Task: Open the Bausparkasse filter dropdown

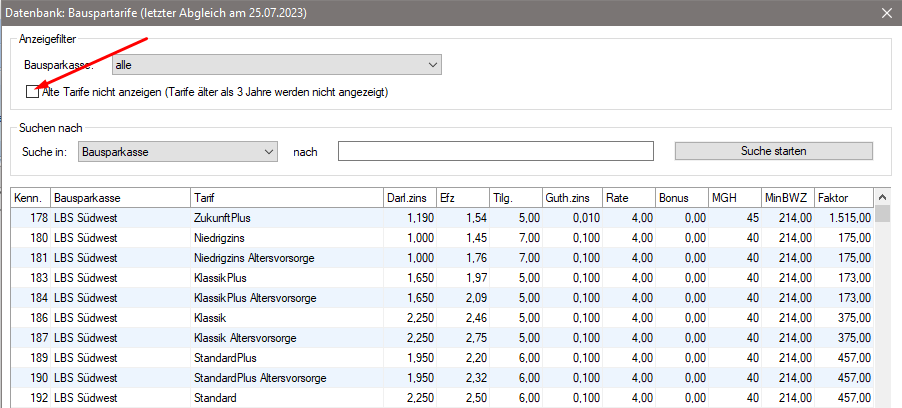Action: 277,65
